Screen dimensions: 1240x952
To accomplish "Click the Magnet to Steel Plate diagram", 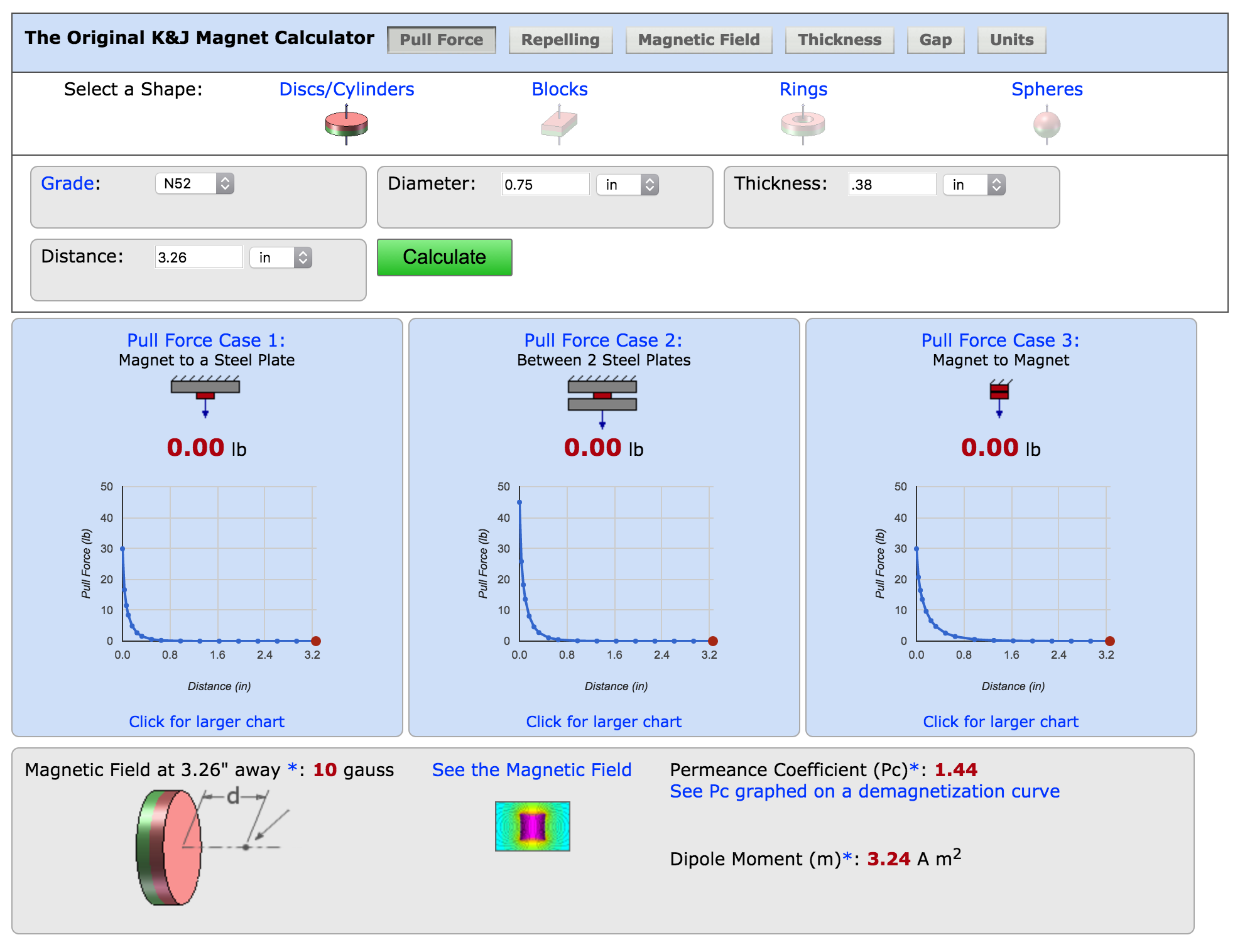I will pos(205,396).
